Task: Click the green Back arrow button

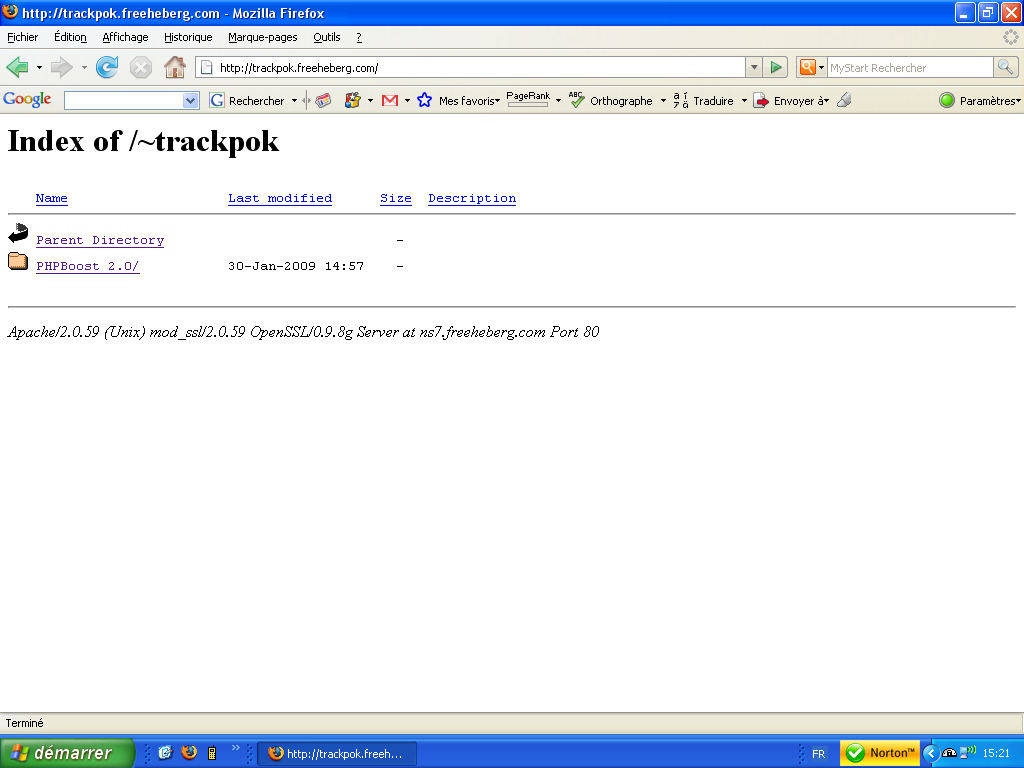Action: click(x=17, y=68)
